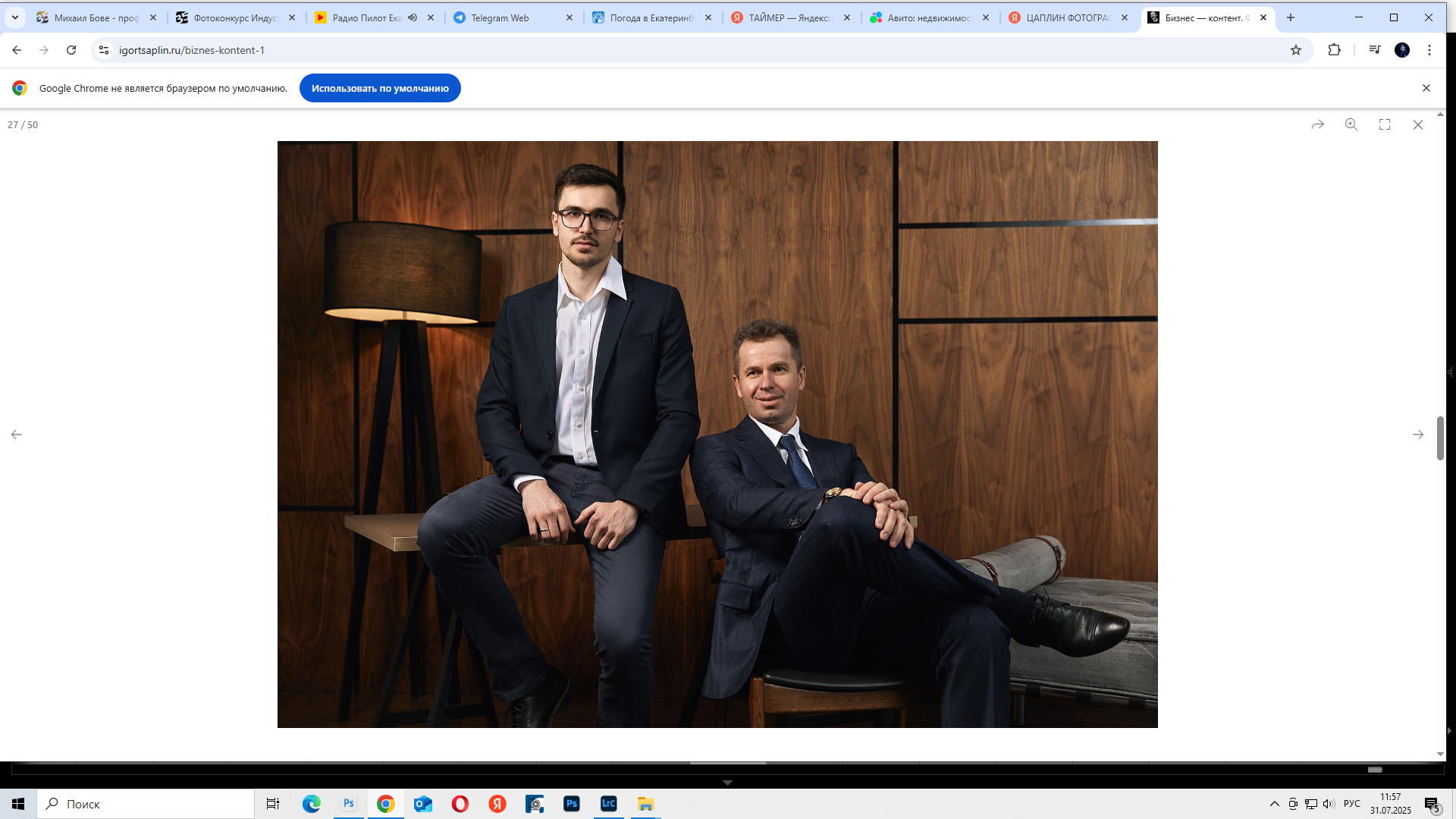Viewport: 1456px width, 819px height.
Task: Go to the next photo
Action: pyautogui.click(x=1418, y=435)
